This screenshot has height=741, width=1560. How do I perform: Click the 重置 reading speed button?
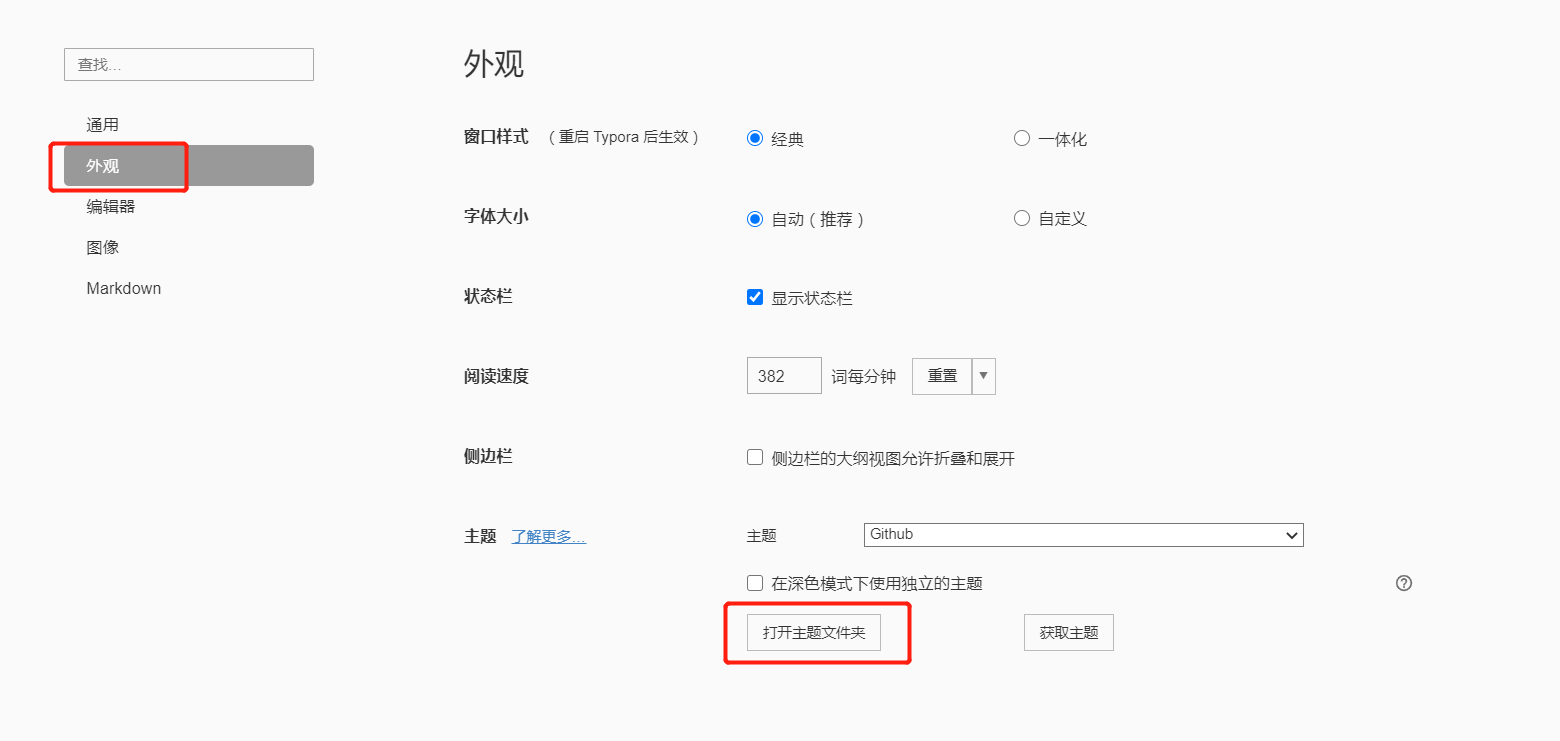coord(942,376)
